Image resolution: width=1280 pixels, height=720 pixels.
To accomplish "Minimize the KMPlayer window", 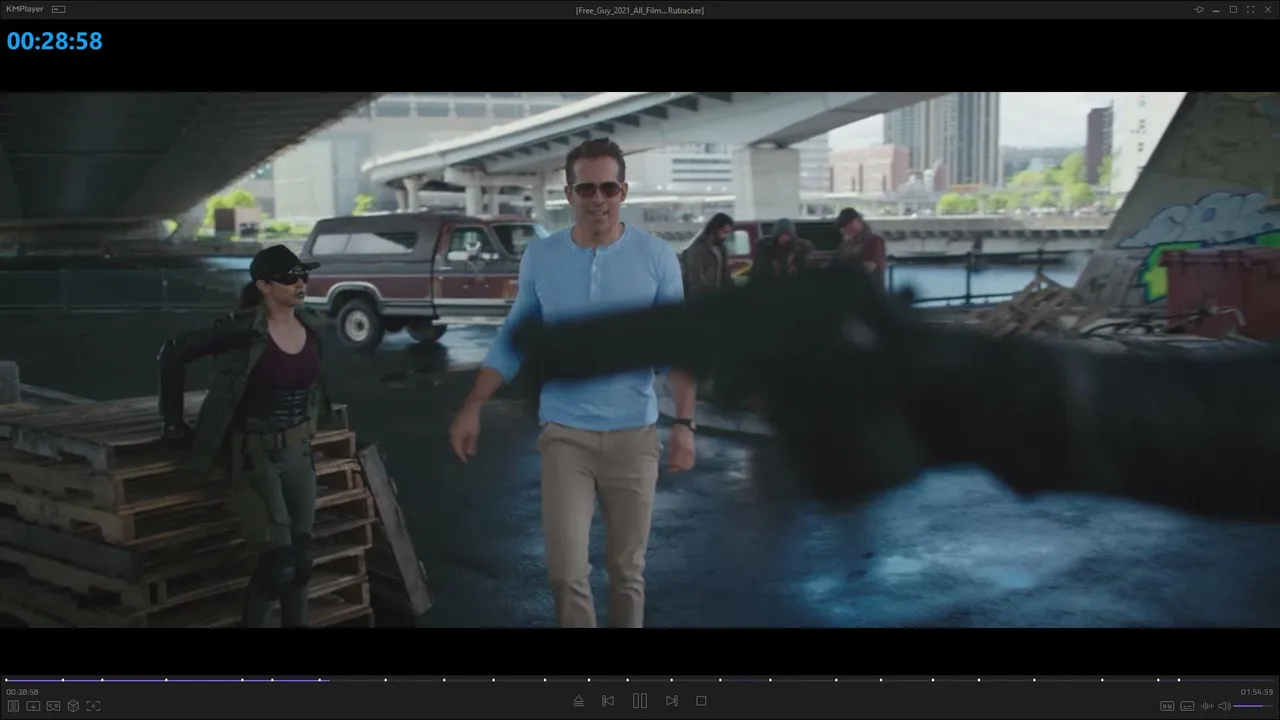I will click(x=1216, y=9).
